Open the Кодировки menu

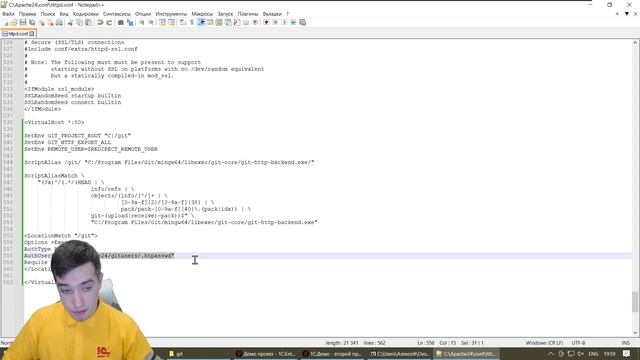coord(86,14)
